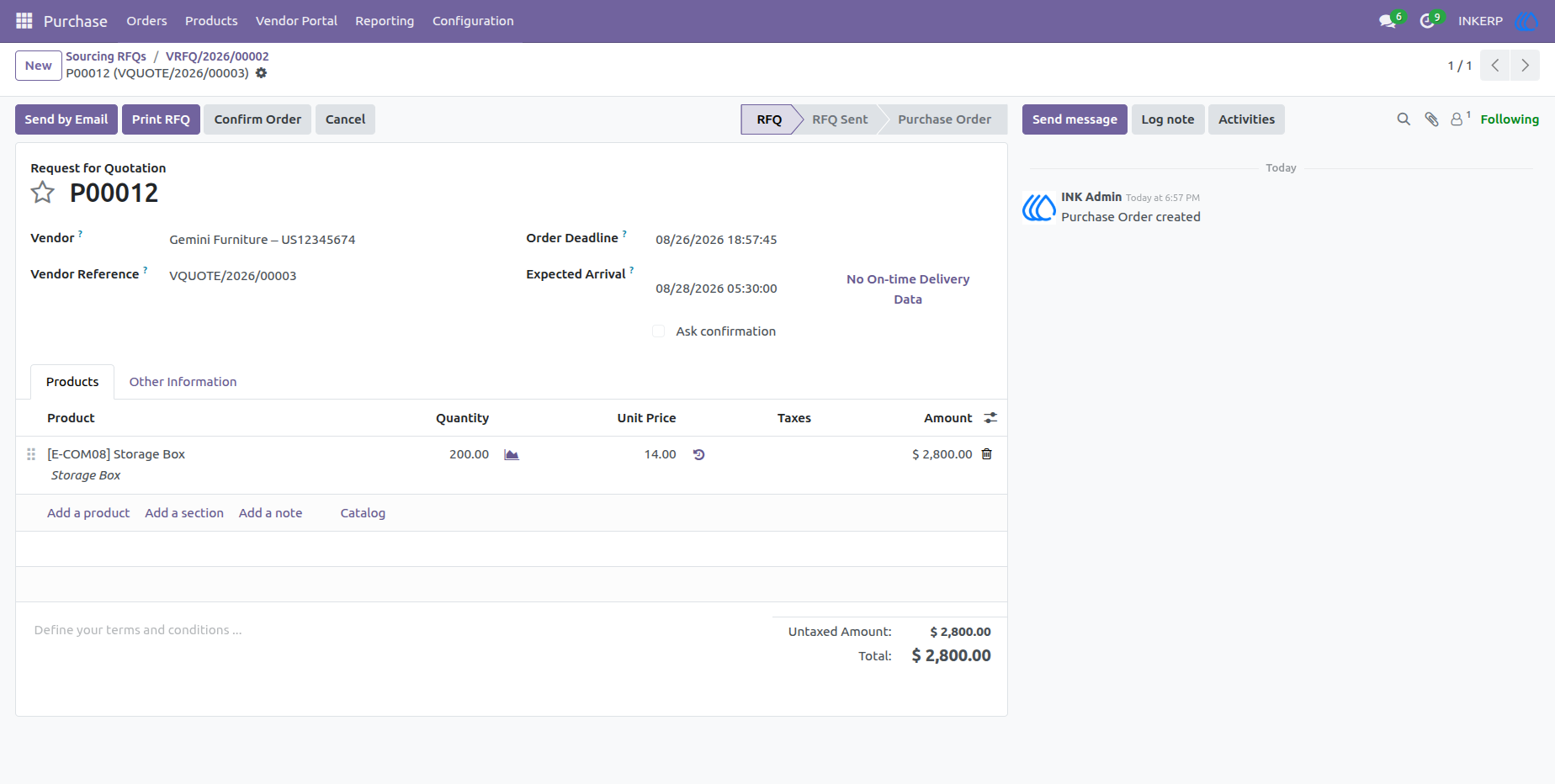
Task: Open the forecast chart icon next to quantity
Action: point(512,454)
